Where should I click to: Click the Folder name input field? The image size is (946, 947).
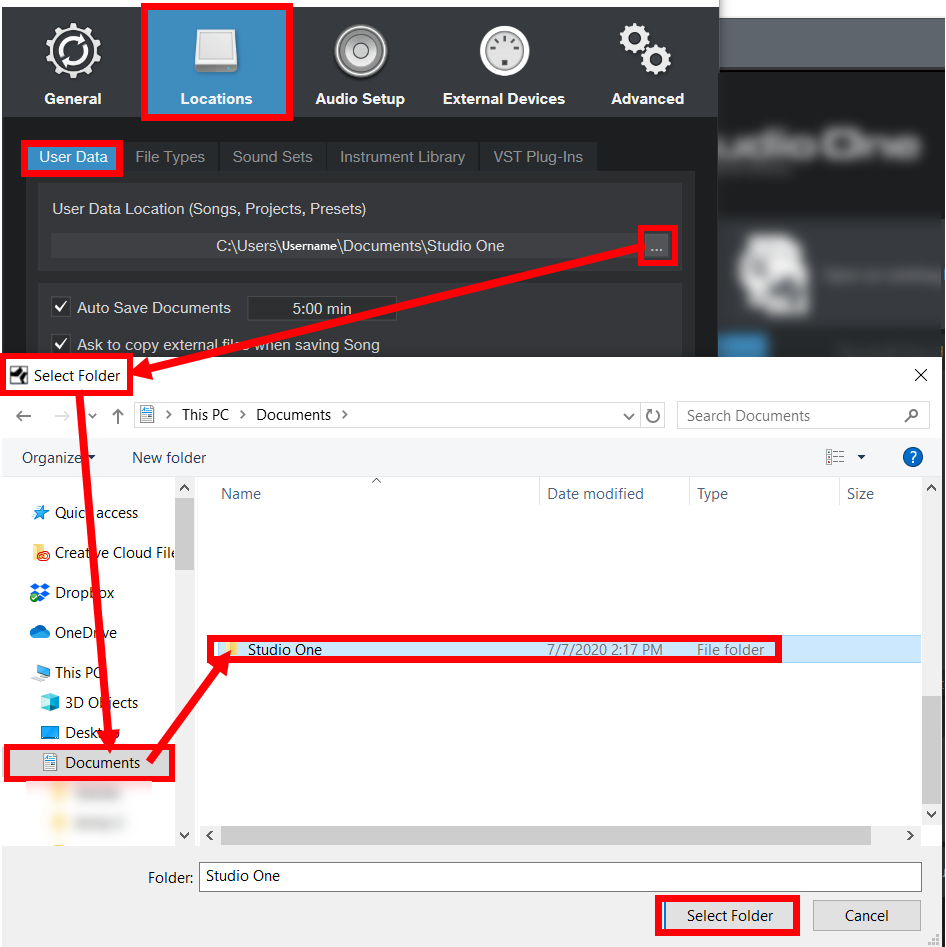559,876
